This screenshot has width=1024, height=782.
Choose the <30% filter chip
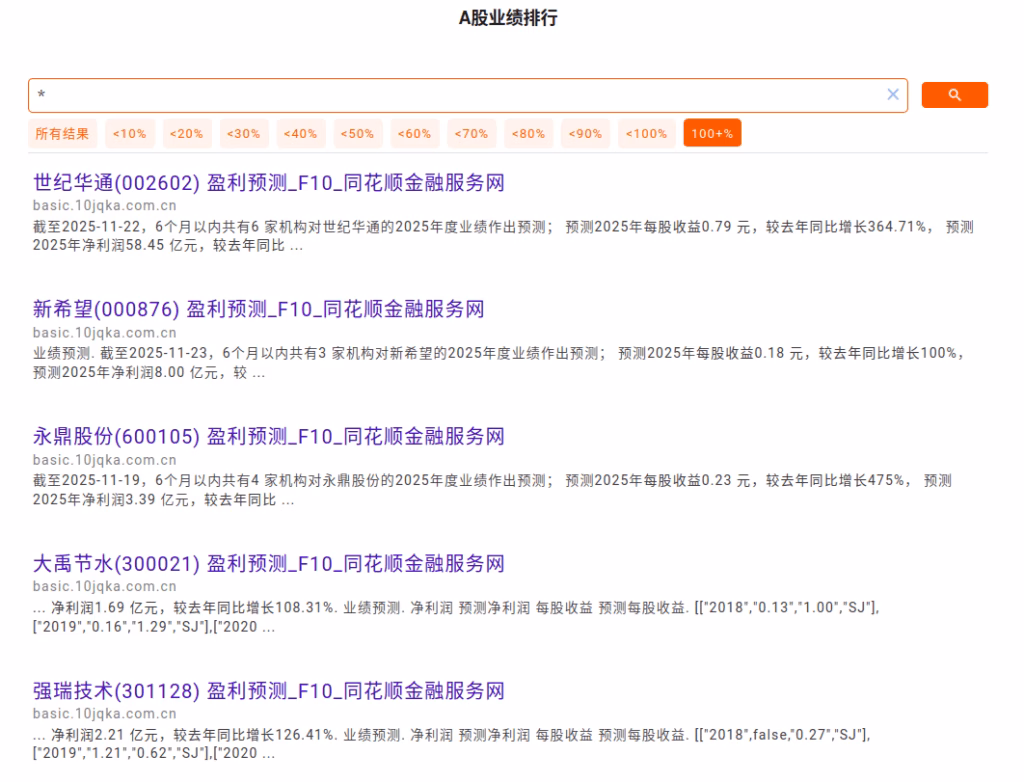click(243, 133)
